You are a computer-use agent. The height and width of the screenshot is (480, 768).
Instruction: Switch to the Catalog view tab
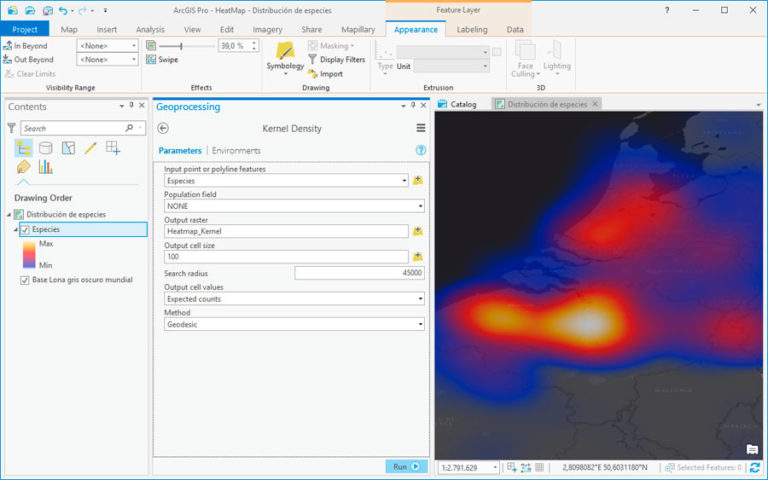click(x=457, y=104)
